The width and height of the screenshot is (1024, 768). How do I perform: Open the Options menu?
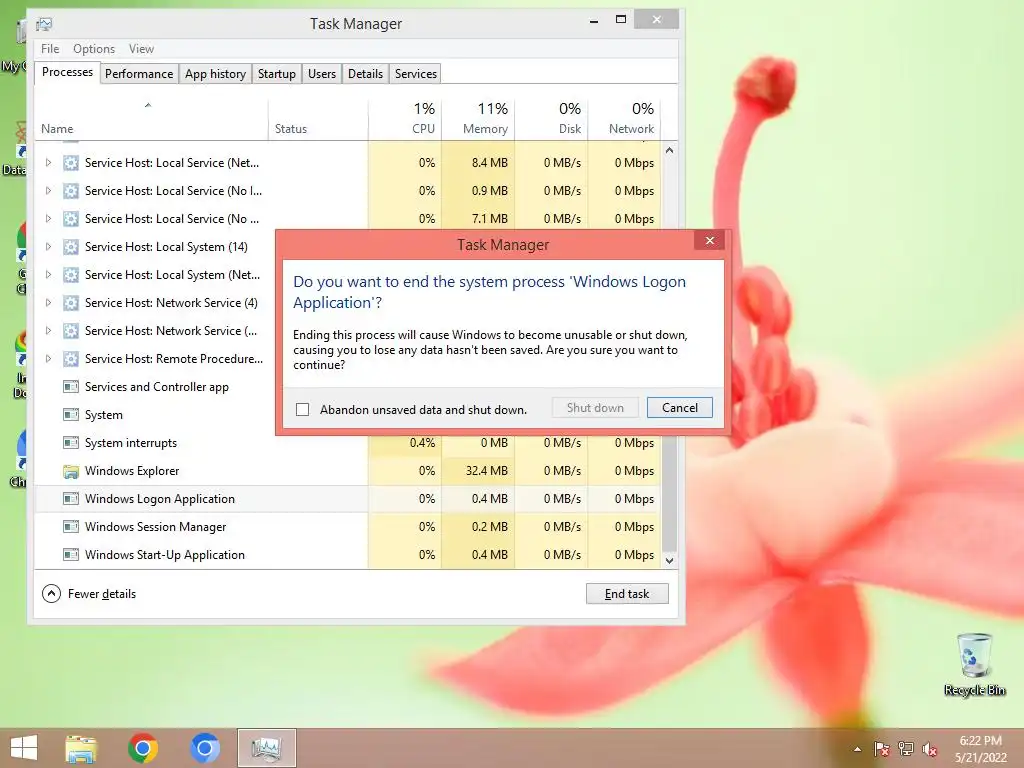coord(94,49)
